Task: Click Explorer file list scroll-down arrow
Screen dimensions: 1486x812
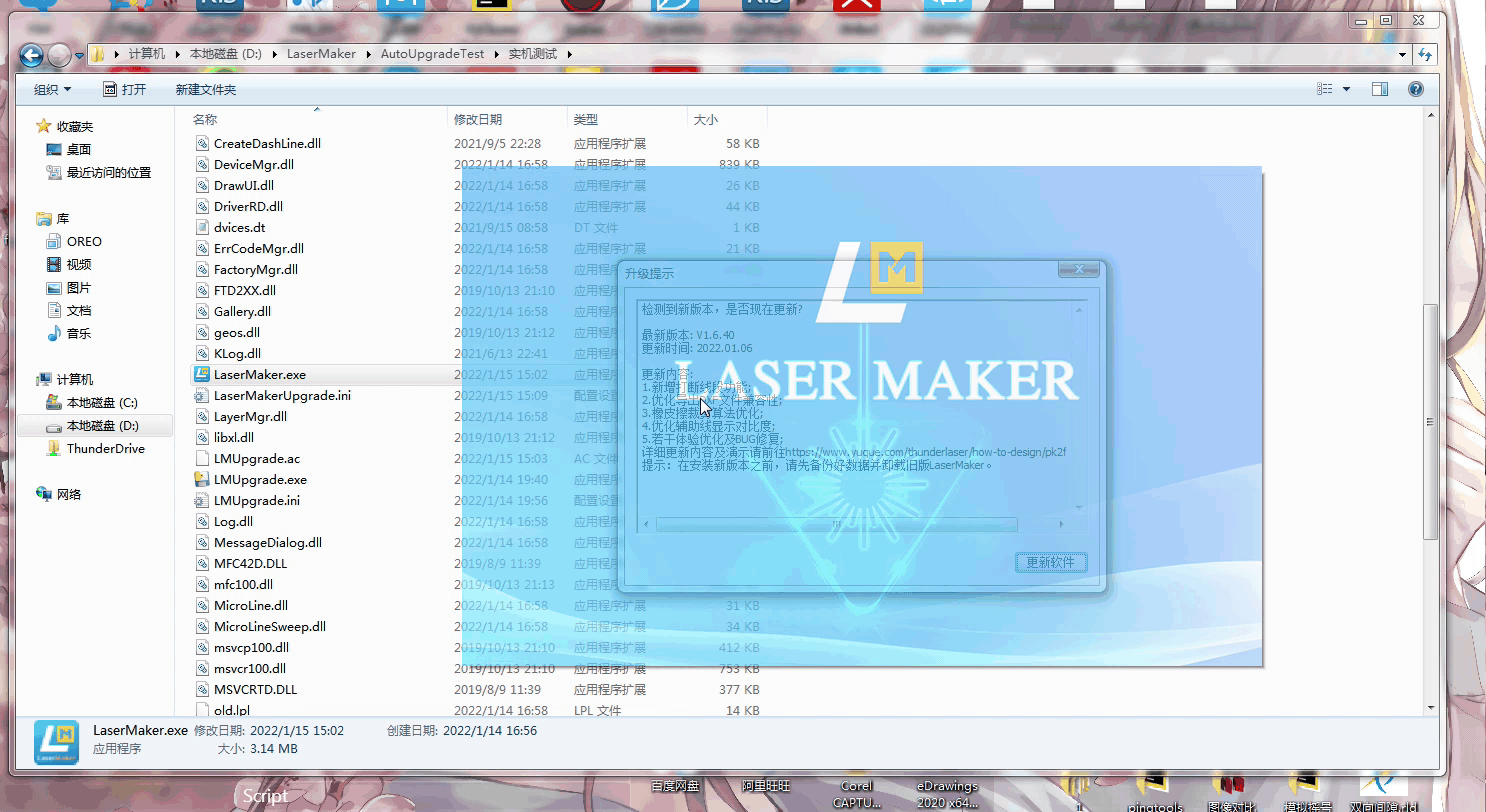Action: pyautogui.click(x=1430, y=709)
